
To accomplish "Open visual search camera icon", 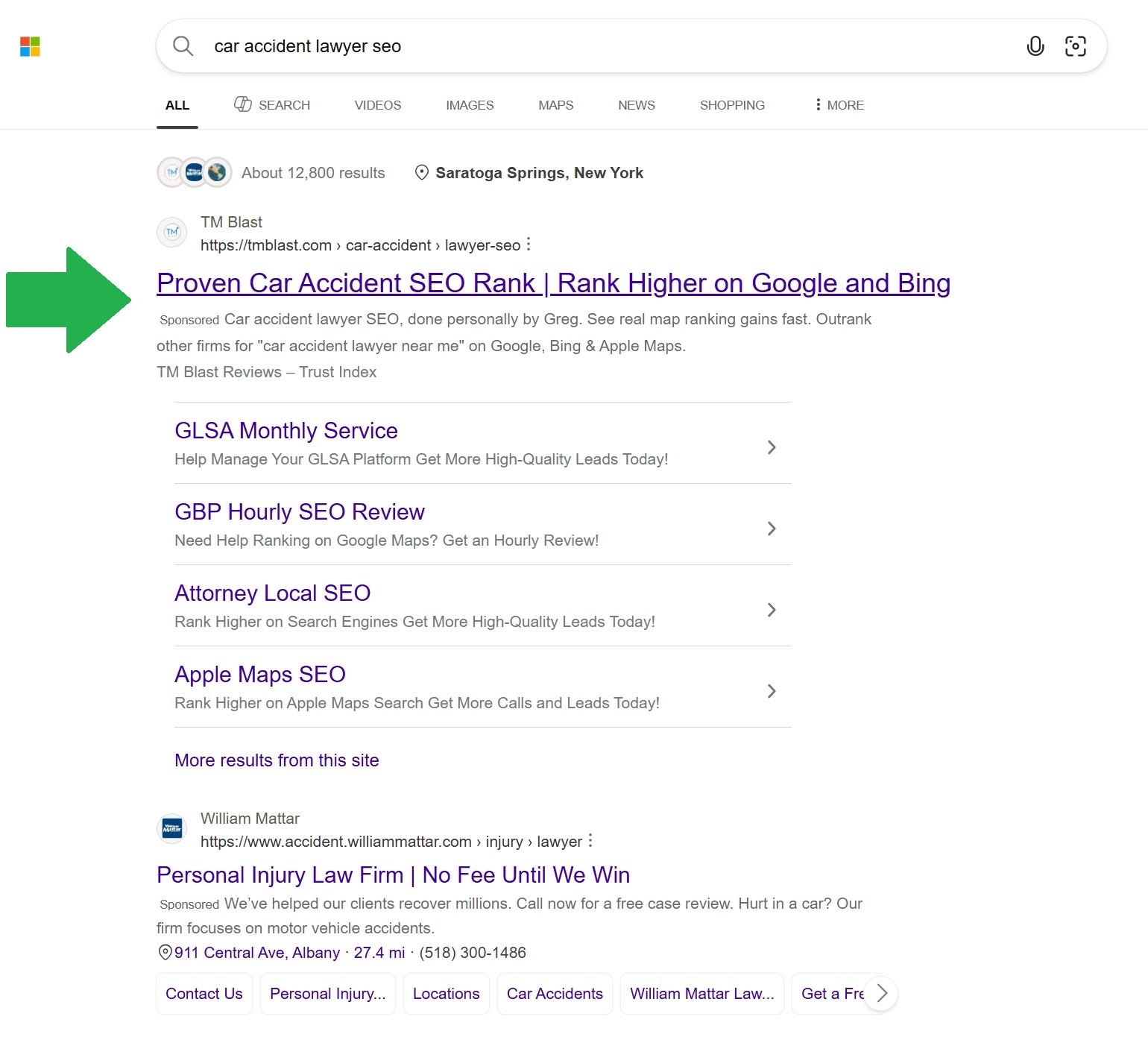I will (1075, 46).
